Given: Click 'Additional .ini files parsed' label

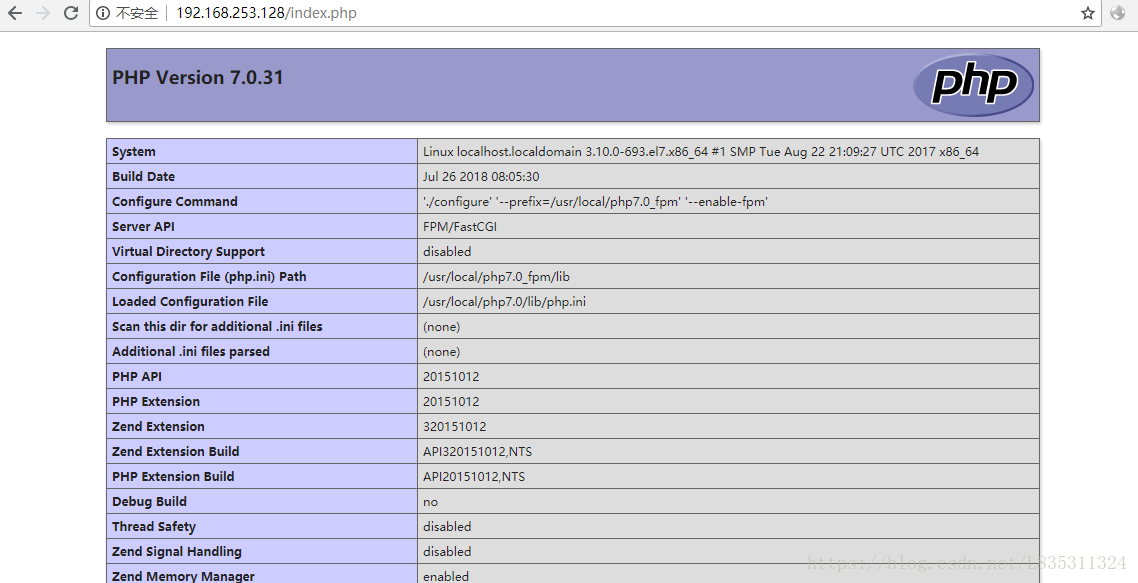Looking at the screenshot, I should pyautogui.click(x=190, y=351).
